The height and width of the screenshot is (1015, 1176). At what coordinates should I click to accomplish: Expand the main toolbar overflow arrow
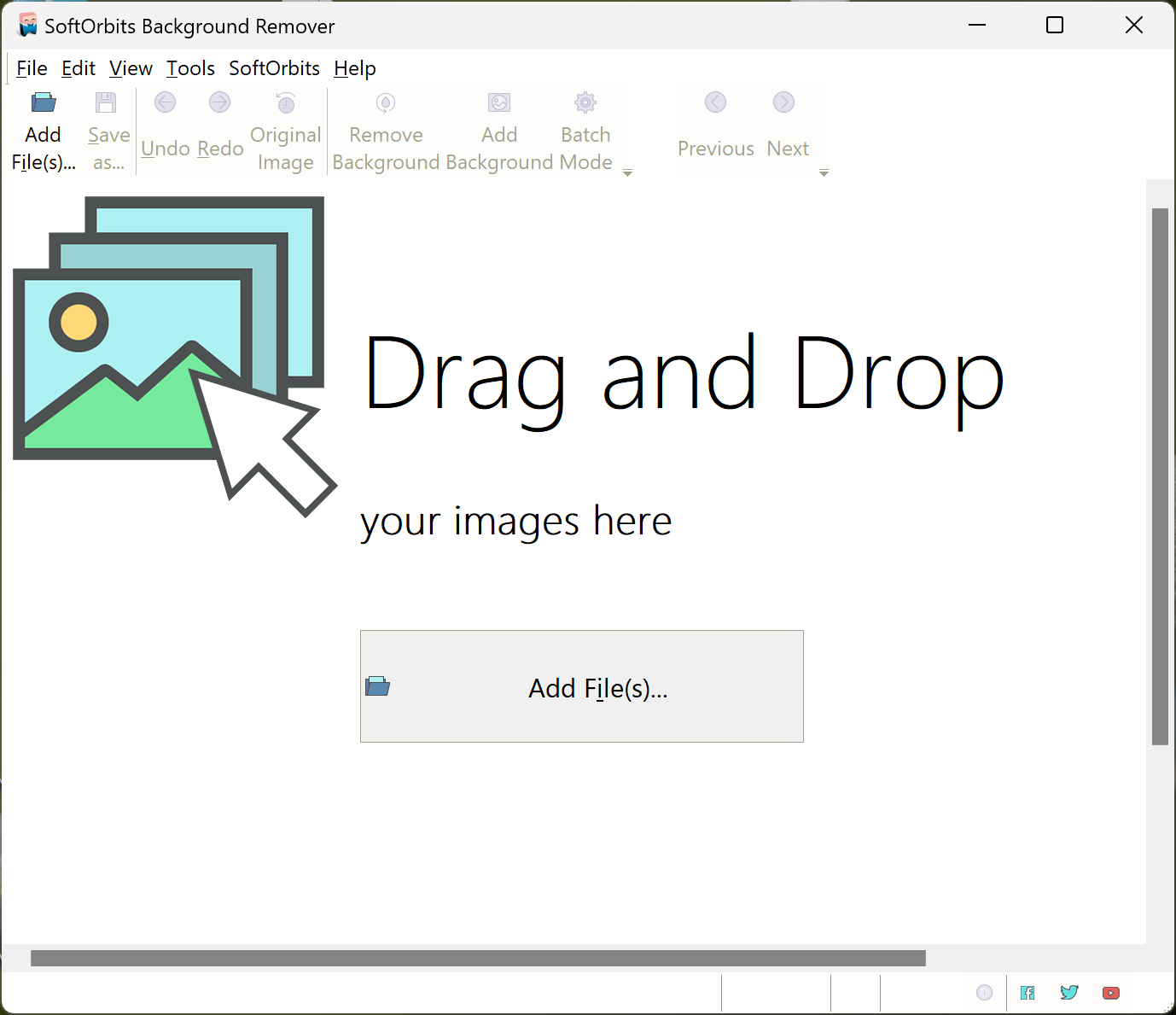pyautogui.click(x=627, y=173)
